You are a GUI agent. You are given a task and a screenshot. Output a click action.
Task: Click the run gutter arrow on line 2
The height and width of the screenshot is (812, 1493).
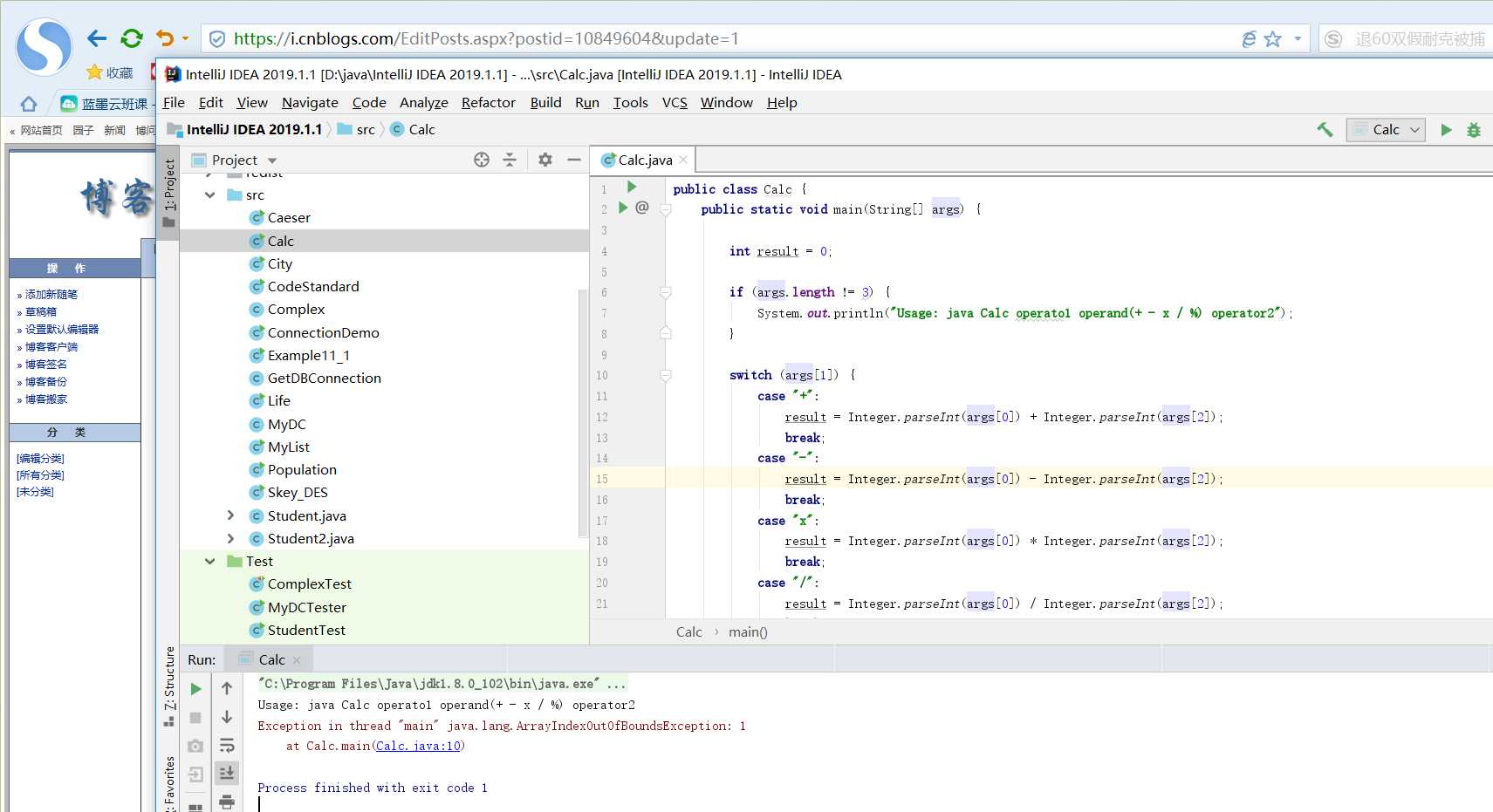pos(623,208)
